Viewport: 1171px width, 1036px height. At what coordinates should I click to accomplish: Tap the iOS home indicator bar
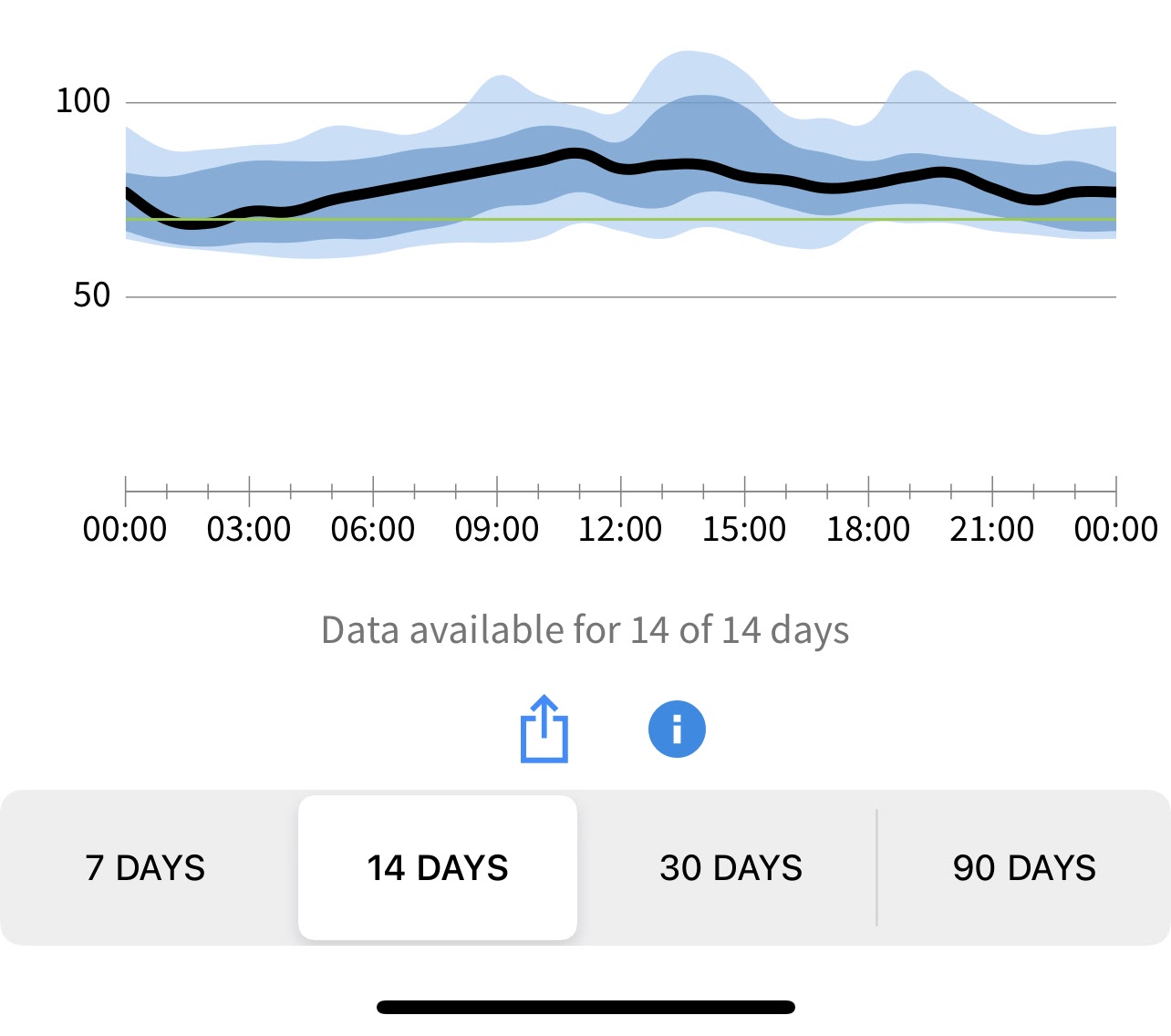(x=585, y=1007)
